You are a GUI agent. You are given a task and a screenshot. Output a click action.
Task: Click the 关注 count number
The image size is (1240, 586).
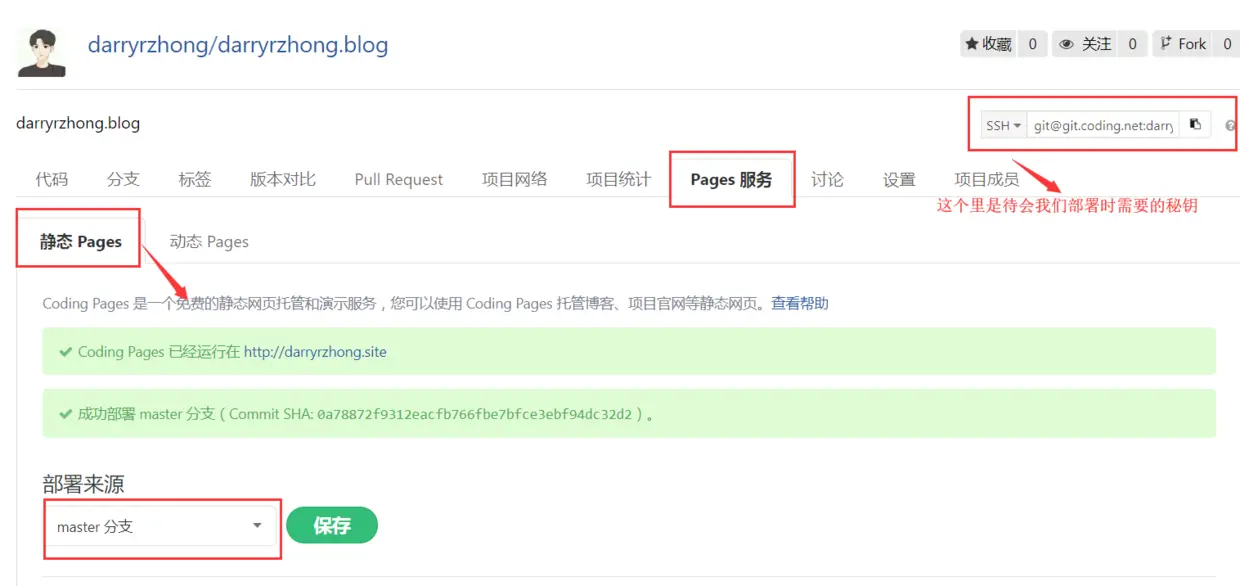pyautogui.click(x=1132, y=44)
